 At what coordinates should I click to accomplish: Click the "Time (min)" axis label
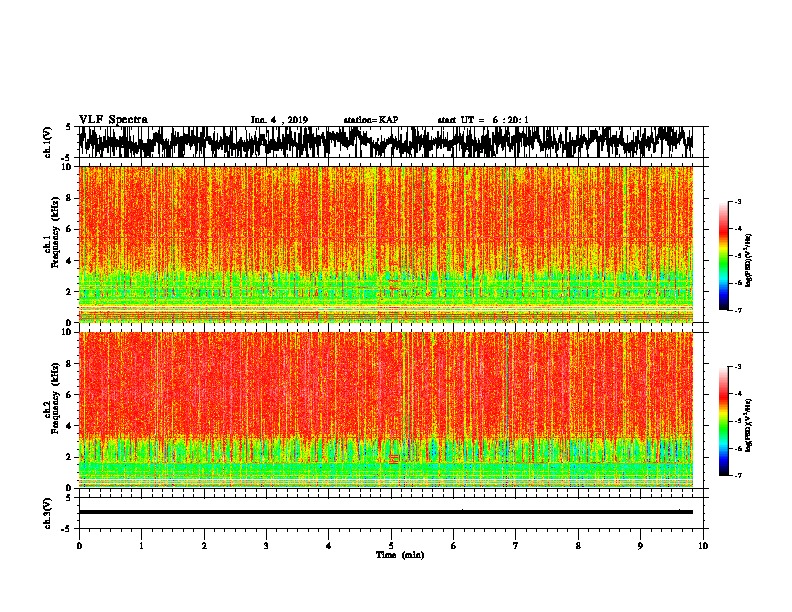click(400, 555)
